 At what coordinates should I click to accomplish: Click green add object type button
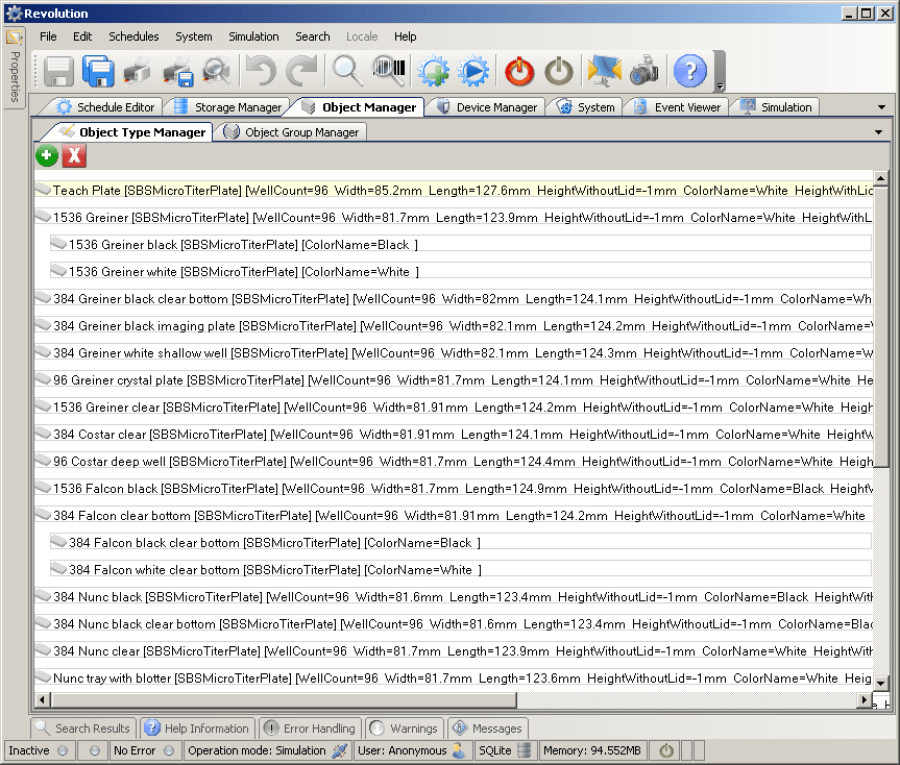(x=47, y=156)
